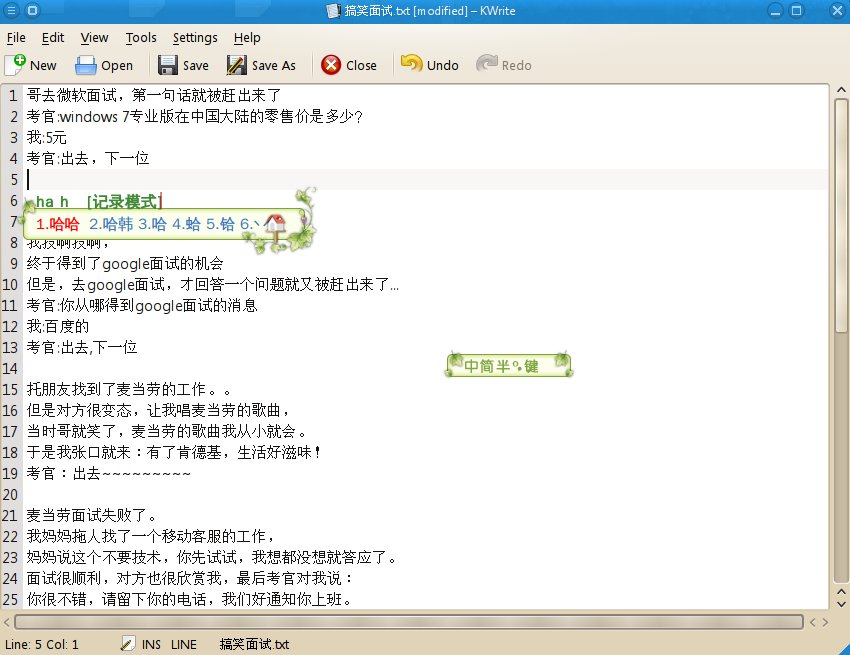The image size is (850, 655).
Task: Click the line beginning "但是对方很变态"
Action: pos(158,410)
